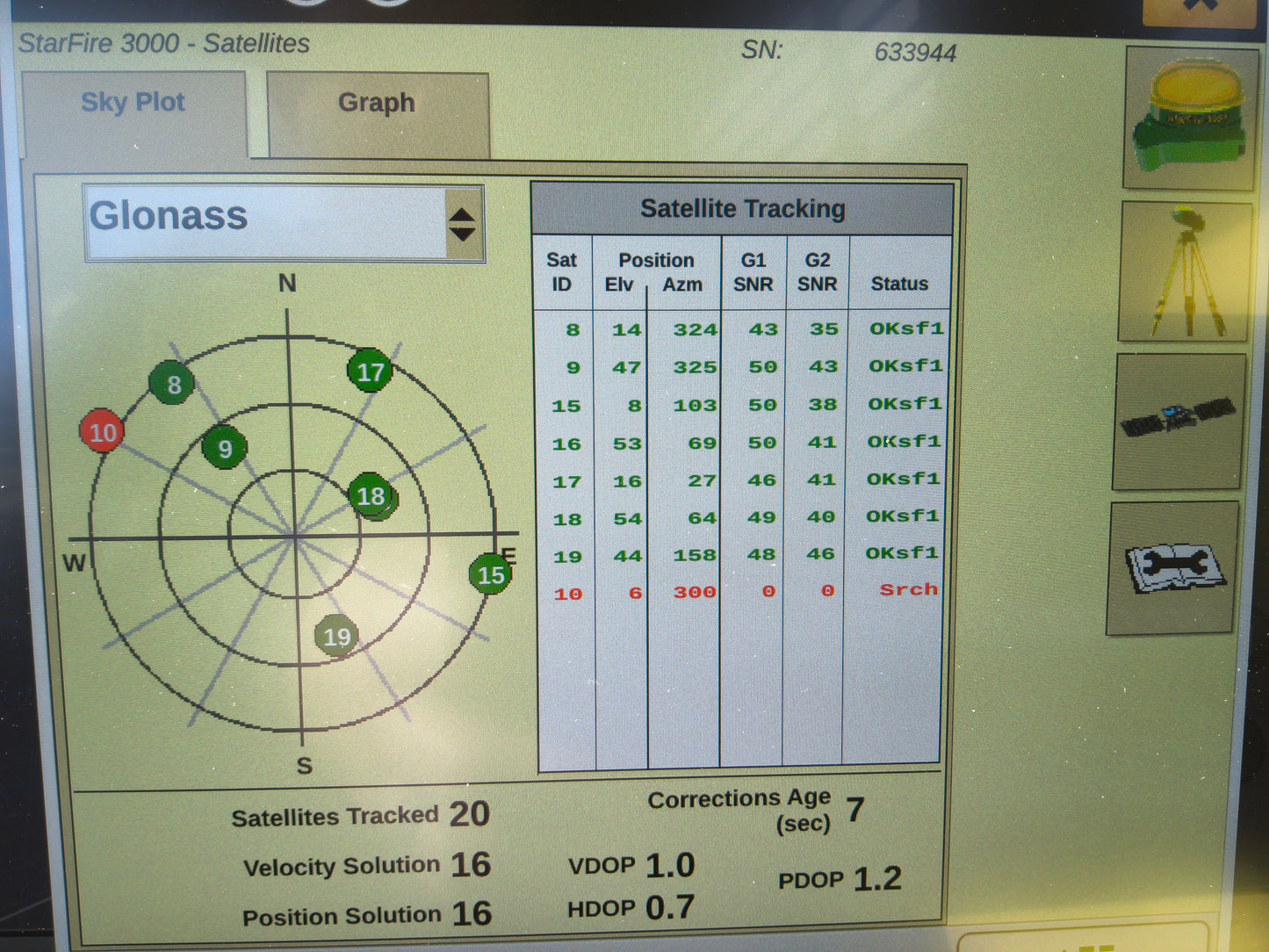1269x952 pixels.
Task: Click azimuth value 103 for satellite 15
Action: coord(696,406)
